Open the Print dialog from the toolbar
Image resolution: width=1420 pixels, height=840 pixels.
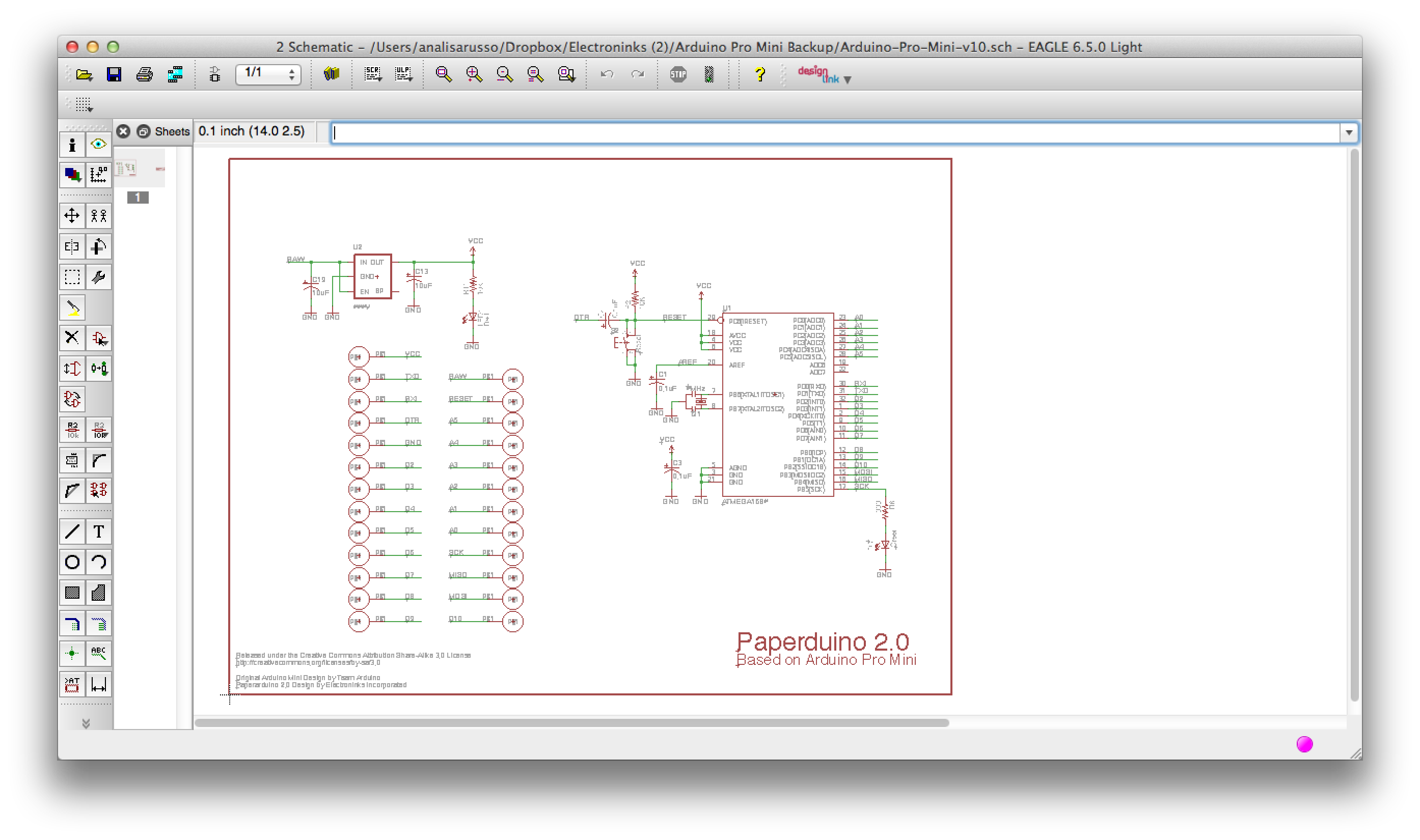coord(144,74)
